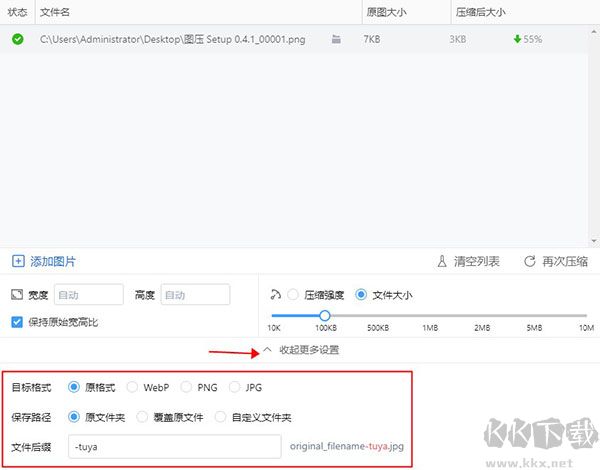Click the green success status icon

pyautogui.click(x=17, y=39)
